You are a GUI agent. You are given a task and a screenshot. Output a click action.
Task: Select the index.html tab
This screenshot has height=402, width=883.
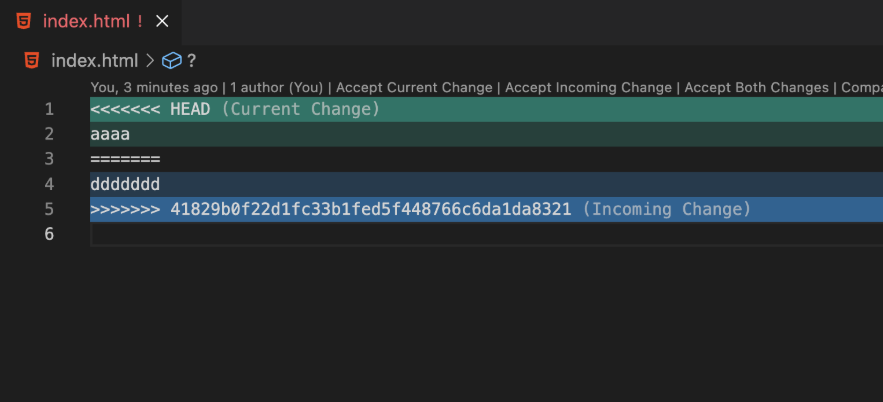coord(91,22)
